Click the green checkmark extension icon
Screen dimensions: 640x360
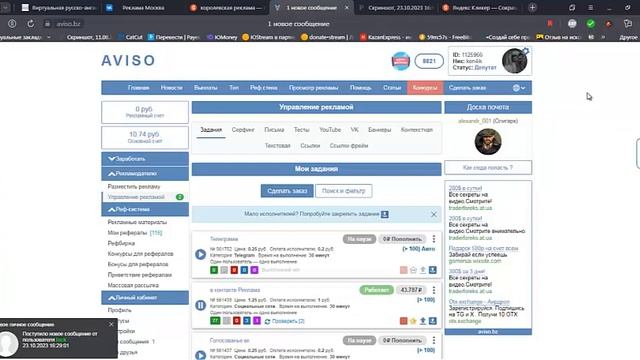(590, 24)
